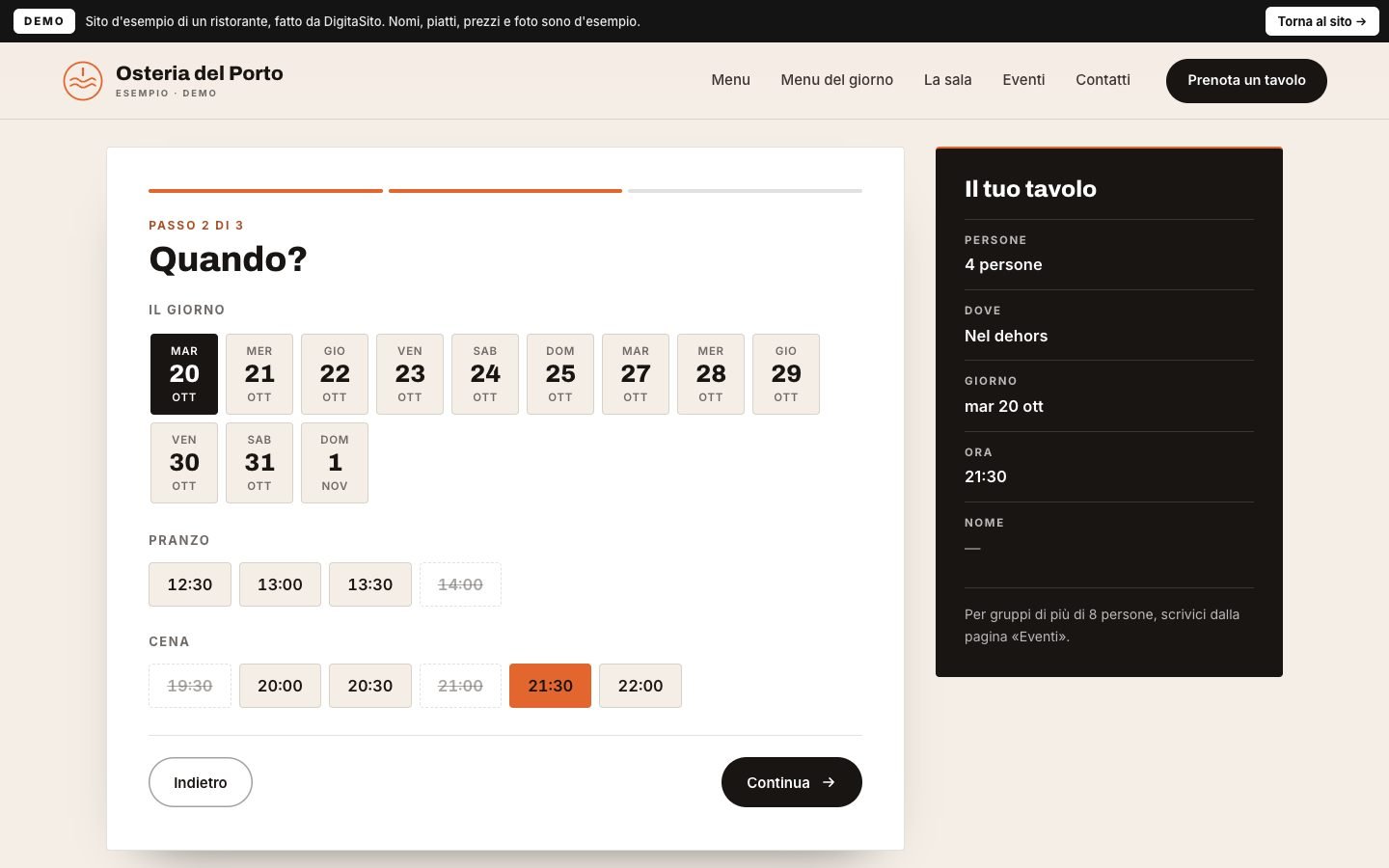Choose Sunday 1 Nov date card
The image size is (1389, 868).
point(335,463)
